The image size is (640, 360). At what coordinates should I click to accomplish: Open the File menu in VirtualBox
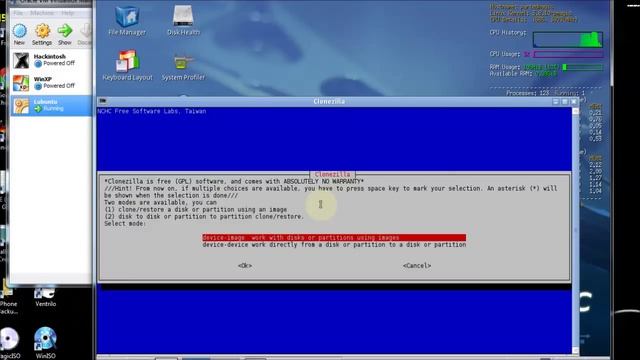tap(18, 13)
